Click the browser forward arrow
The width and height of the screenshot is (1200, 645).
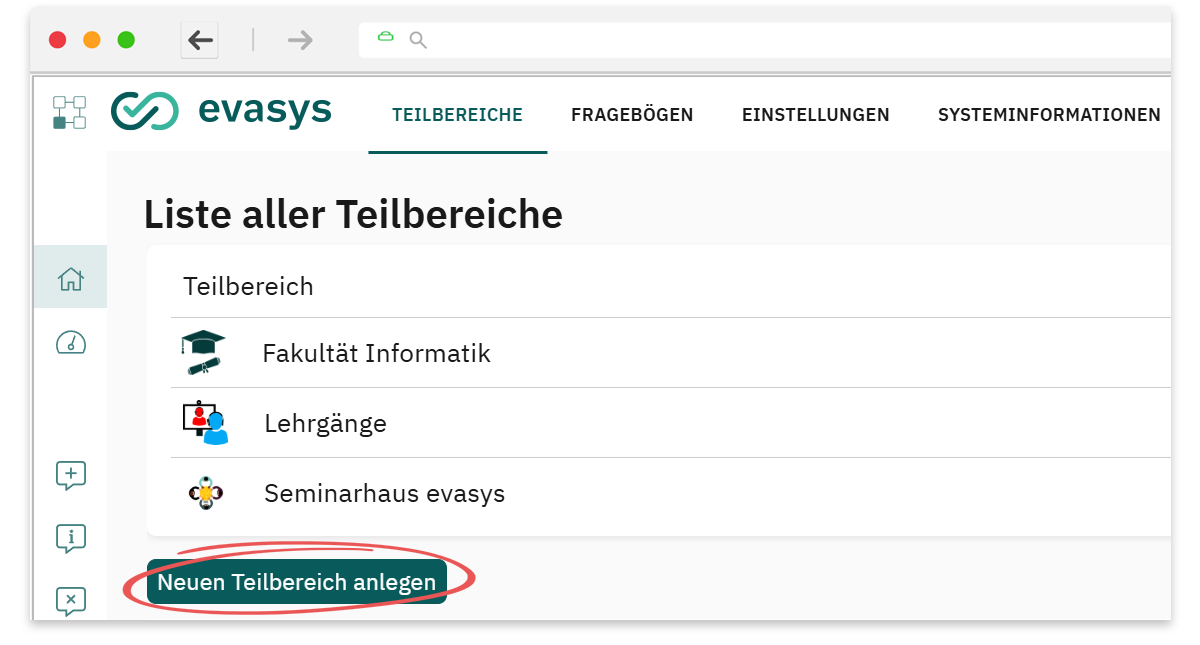click(298, 40)
